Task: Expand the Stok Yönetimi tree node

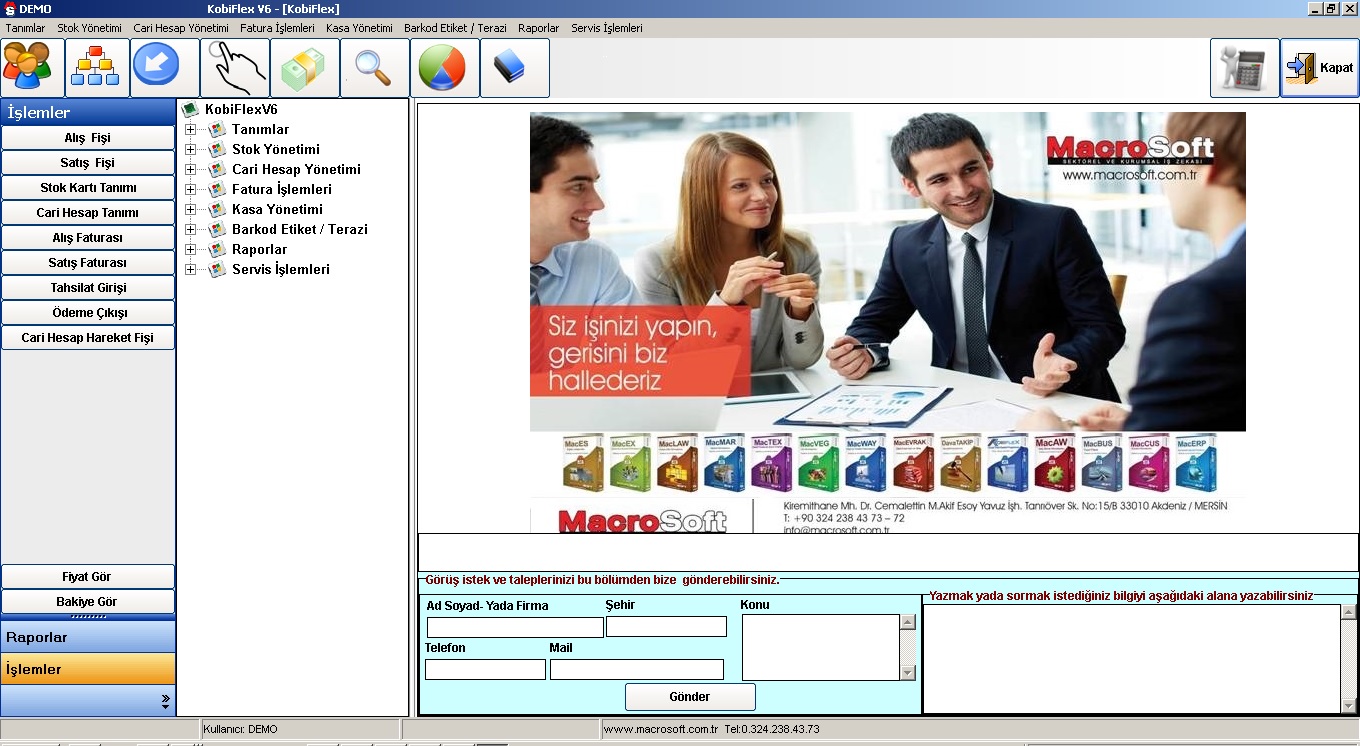Action: [190, 150]
